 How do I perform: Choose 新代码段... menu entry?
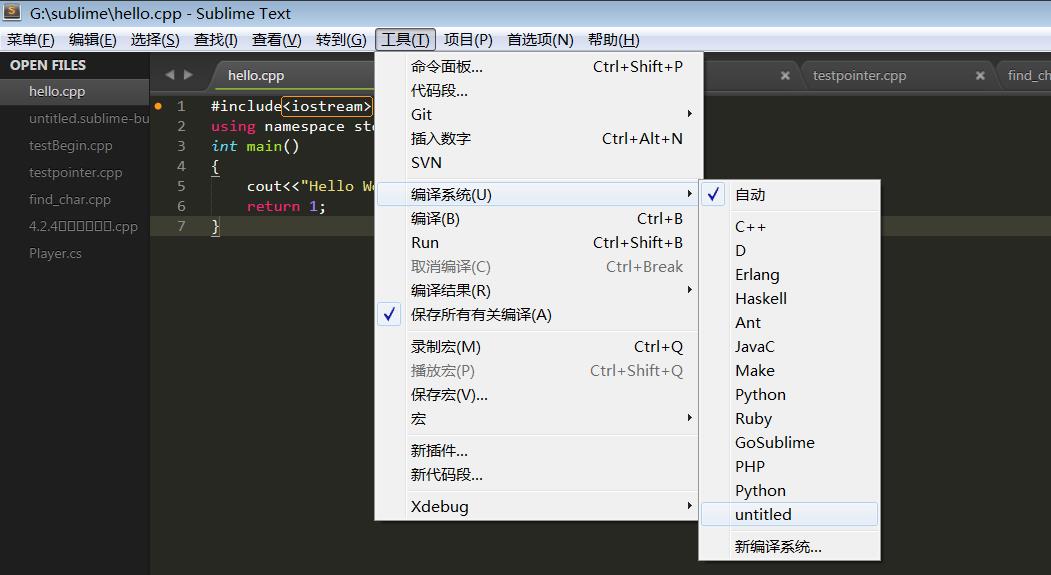(x=539, y=474)
